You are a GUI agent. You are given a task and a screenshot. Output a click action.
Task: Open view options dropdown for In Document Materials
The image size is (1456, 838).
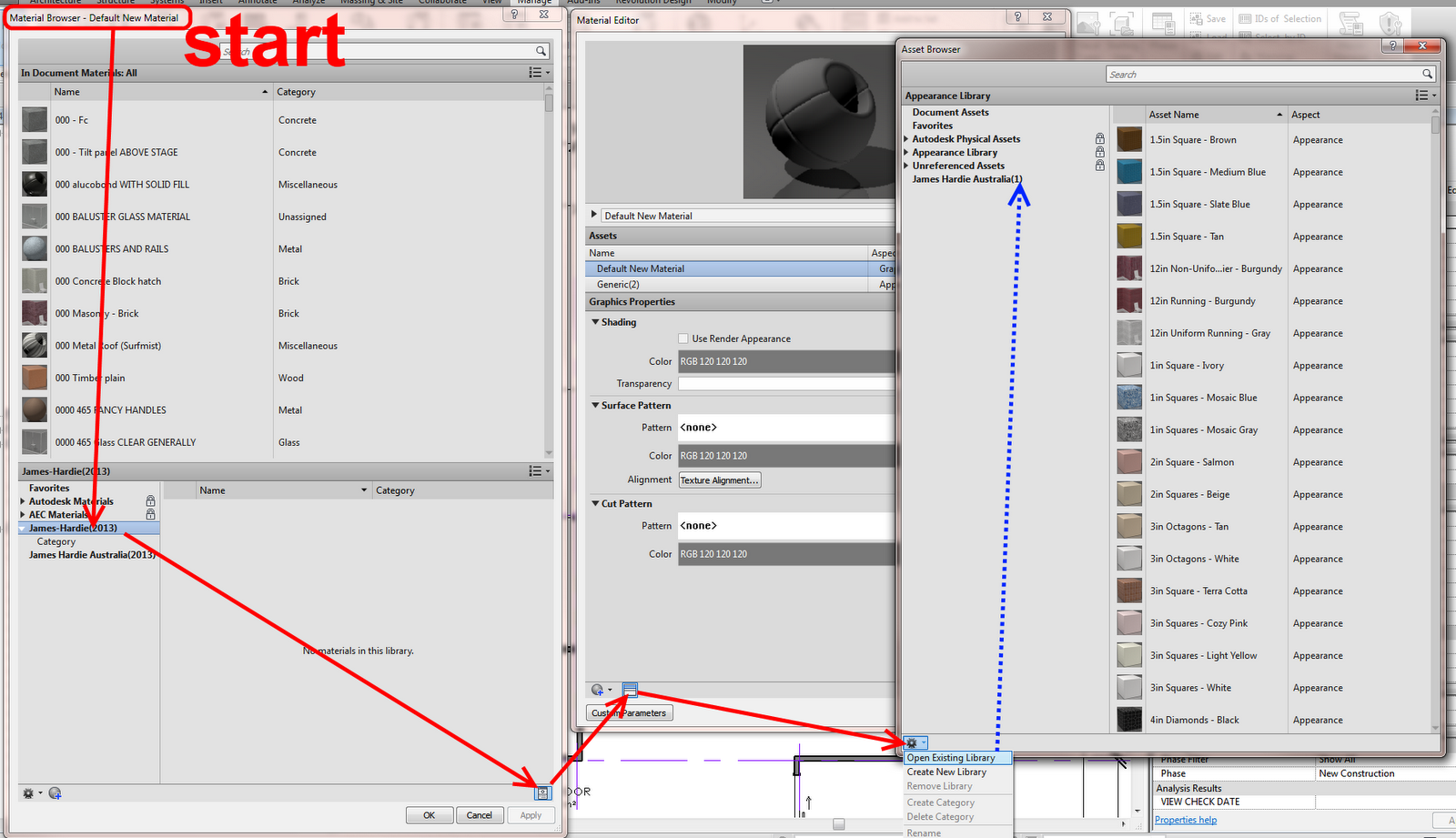pos(539,73)
